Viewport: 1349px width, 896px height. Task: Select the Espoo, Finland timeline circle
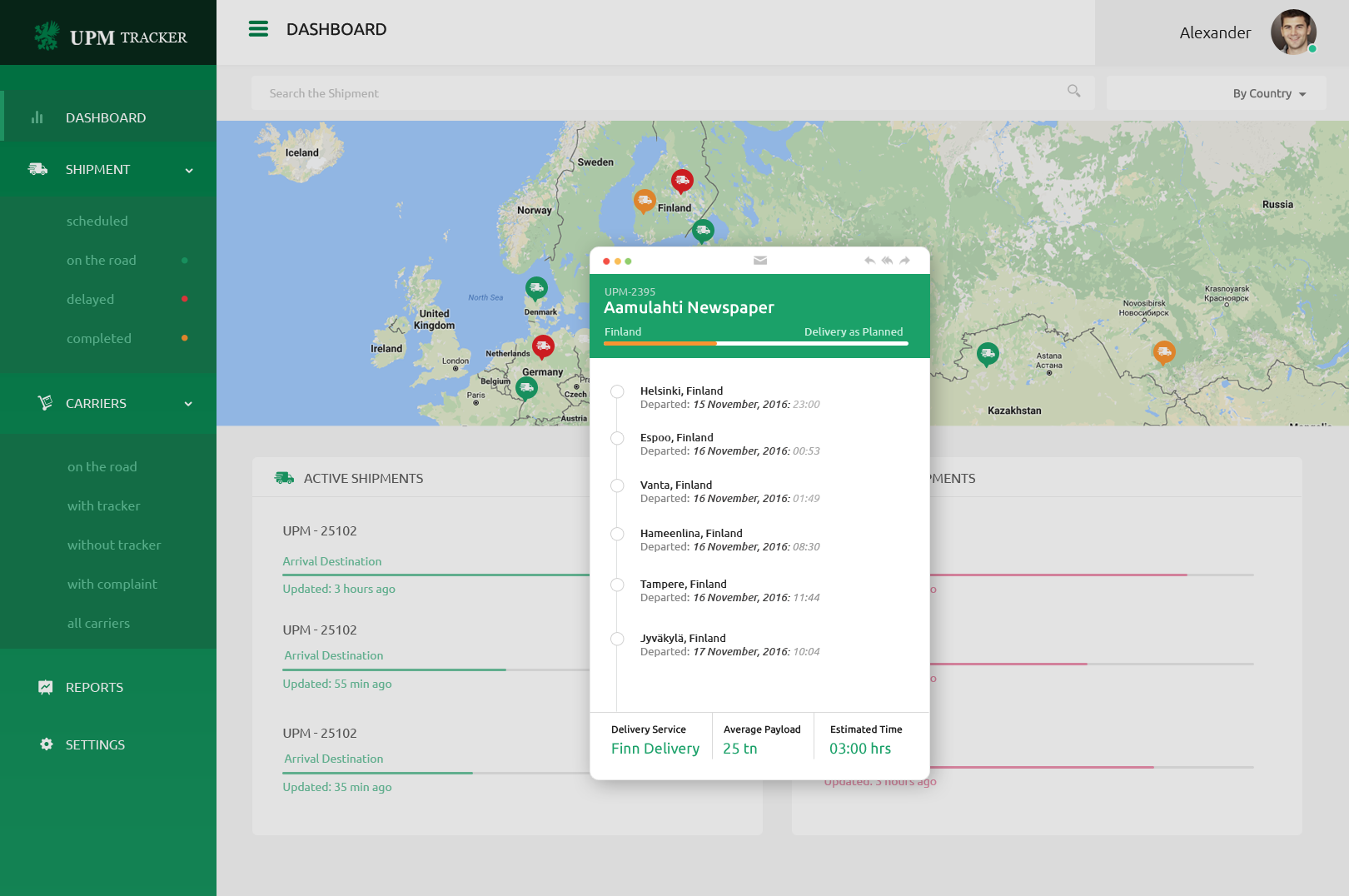(x=617, y=438)
